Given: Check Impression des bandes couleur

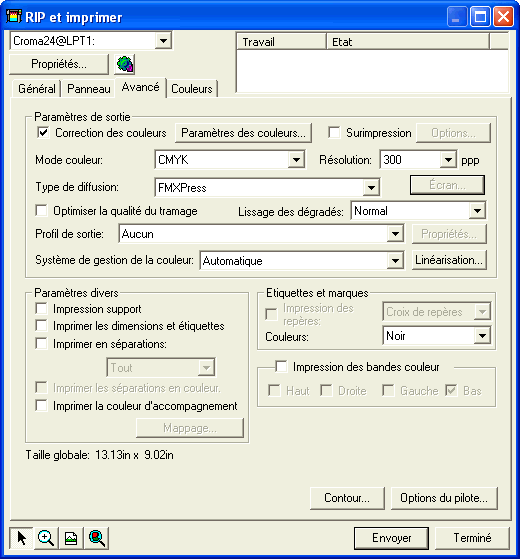Looking at the screenshot, I should coord(281,366).
